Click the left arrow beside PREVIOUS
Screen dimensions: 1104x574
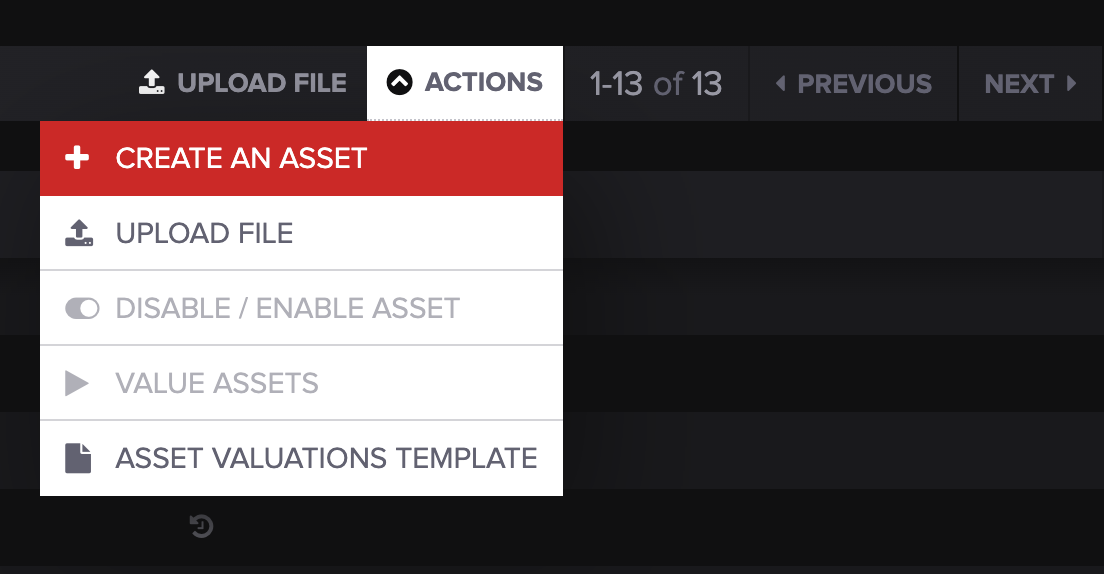[781, 83]
